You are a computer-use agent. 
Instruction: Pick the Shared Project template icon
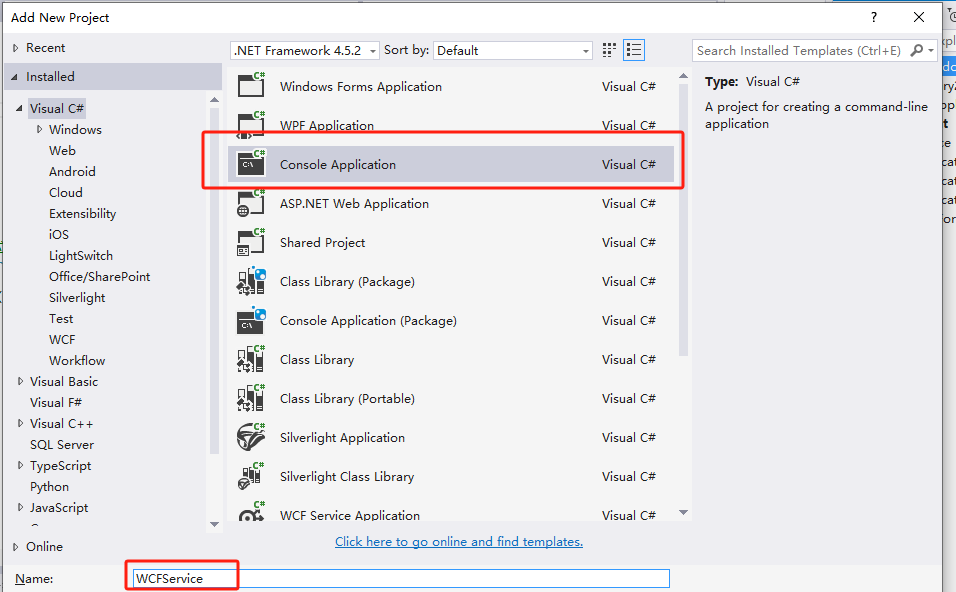251,241
